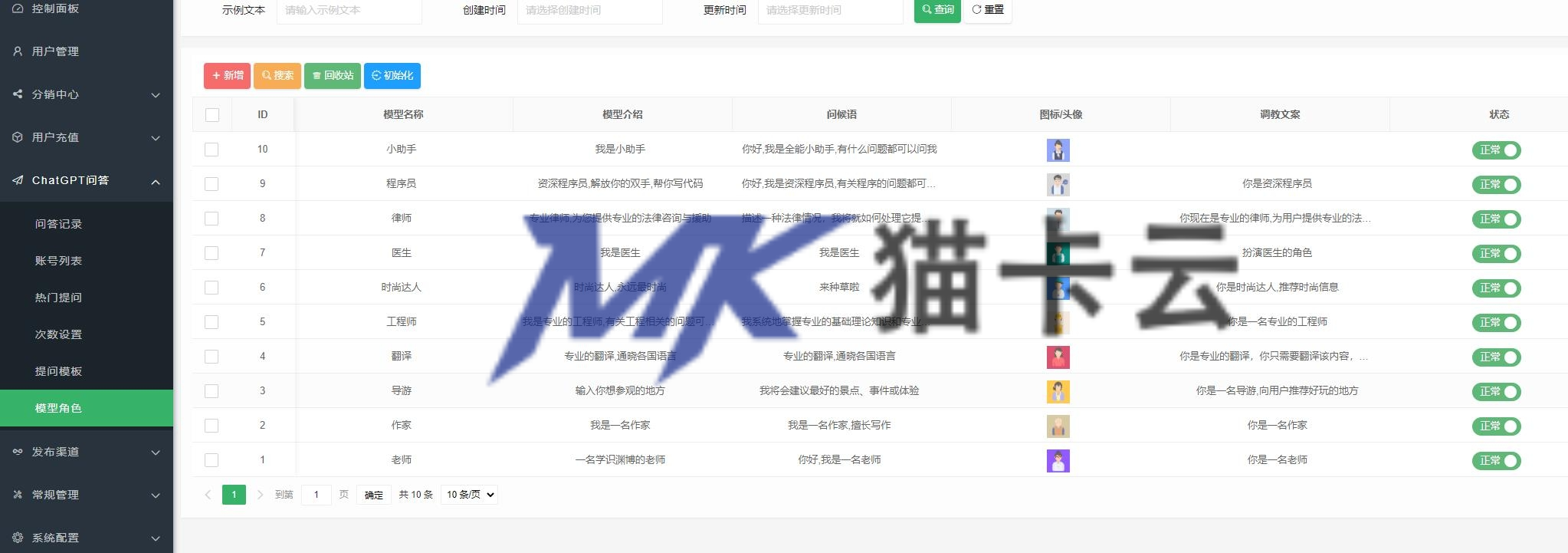Go to previous page arrow
The image size is (1568, 553).
click(208, 495)
